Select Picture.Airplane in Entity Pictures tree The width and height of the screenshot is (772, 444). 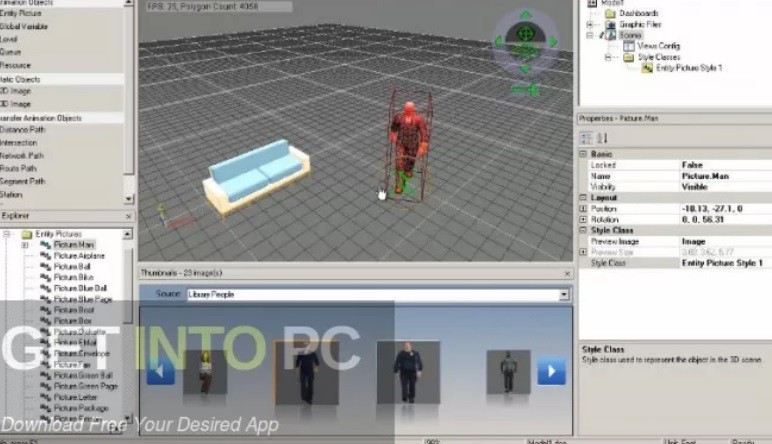click(79, 255)
